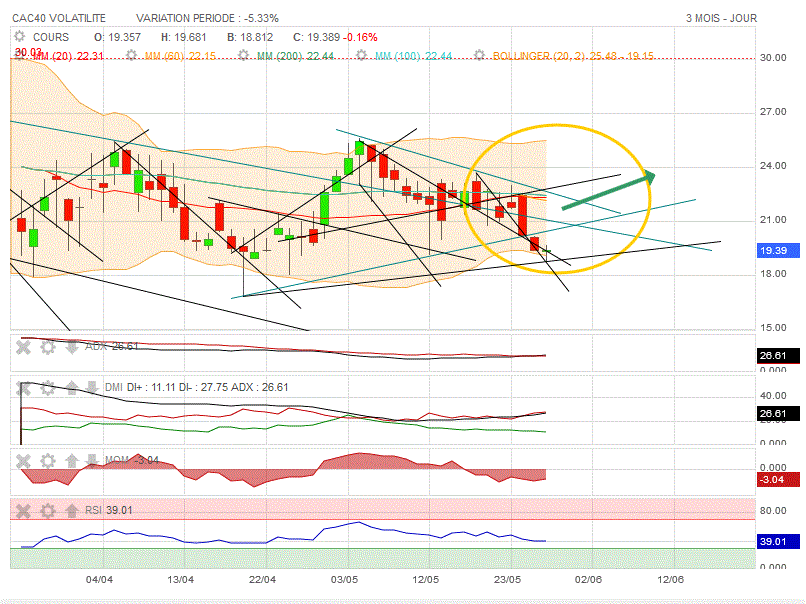Click the 13/04 date on time axis
The width and height of the screenshot is (806, 604).
point(180,580)
